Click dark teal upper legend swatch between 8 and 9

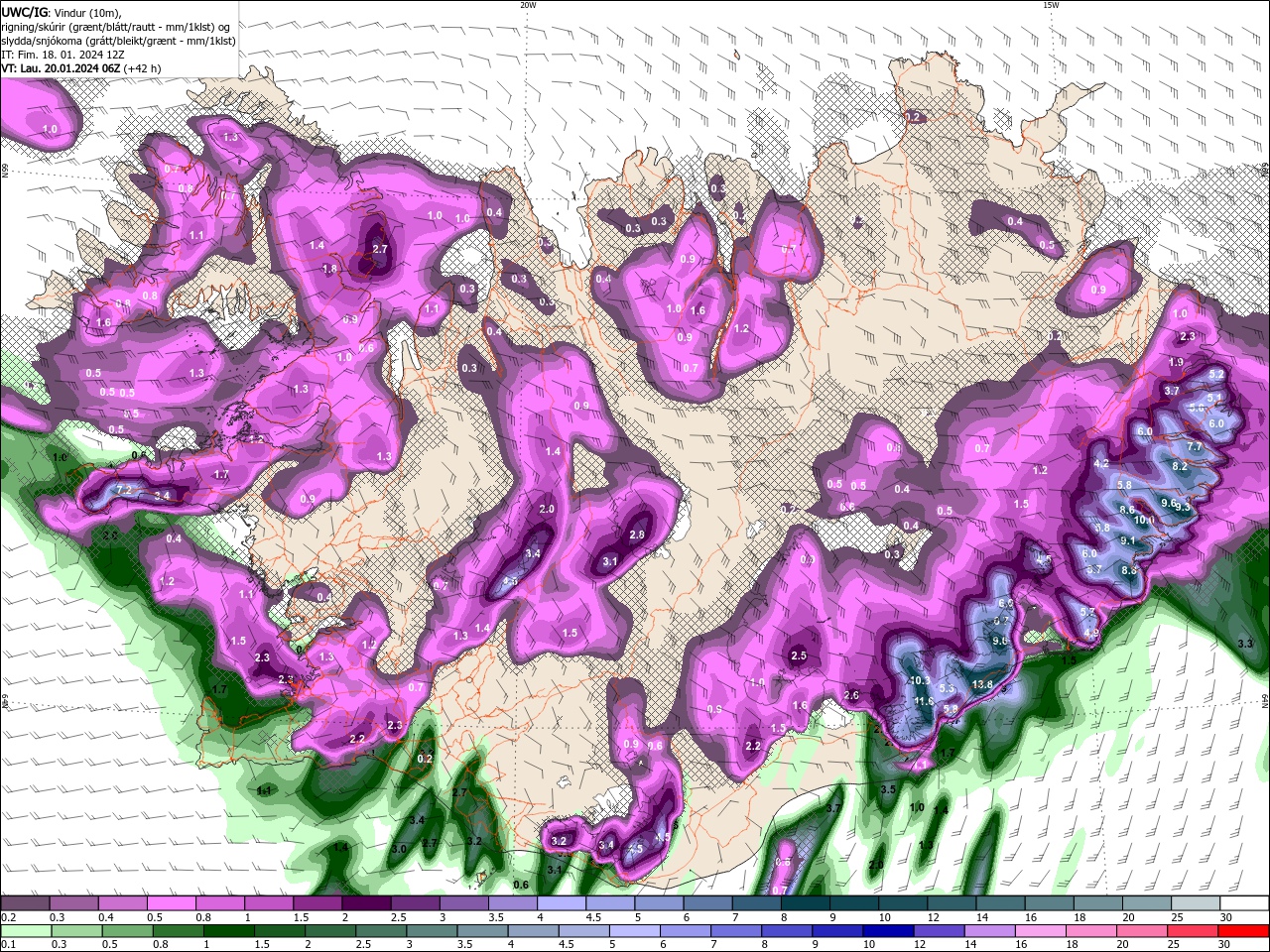[x=807, y=903]
